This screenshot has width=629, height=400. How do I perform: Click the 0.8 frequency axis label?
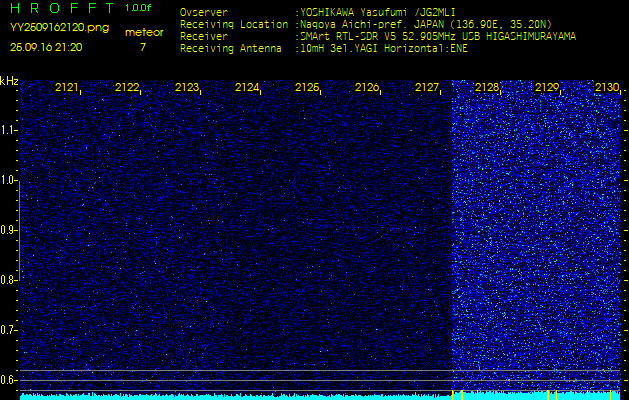tap(7, 280)
